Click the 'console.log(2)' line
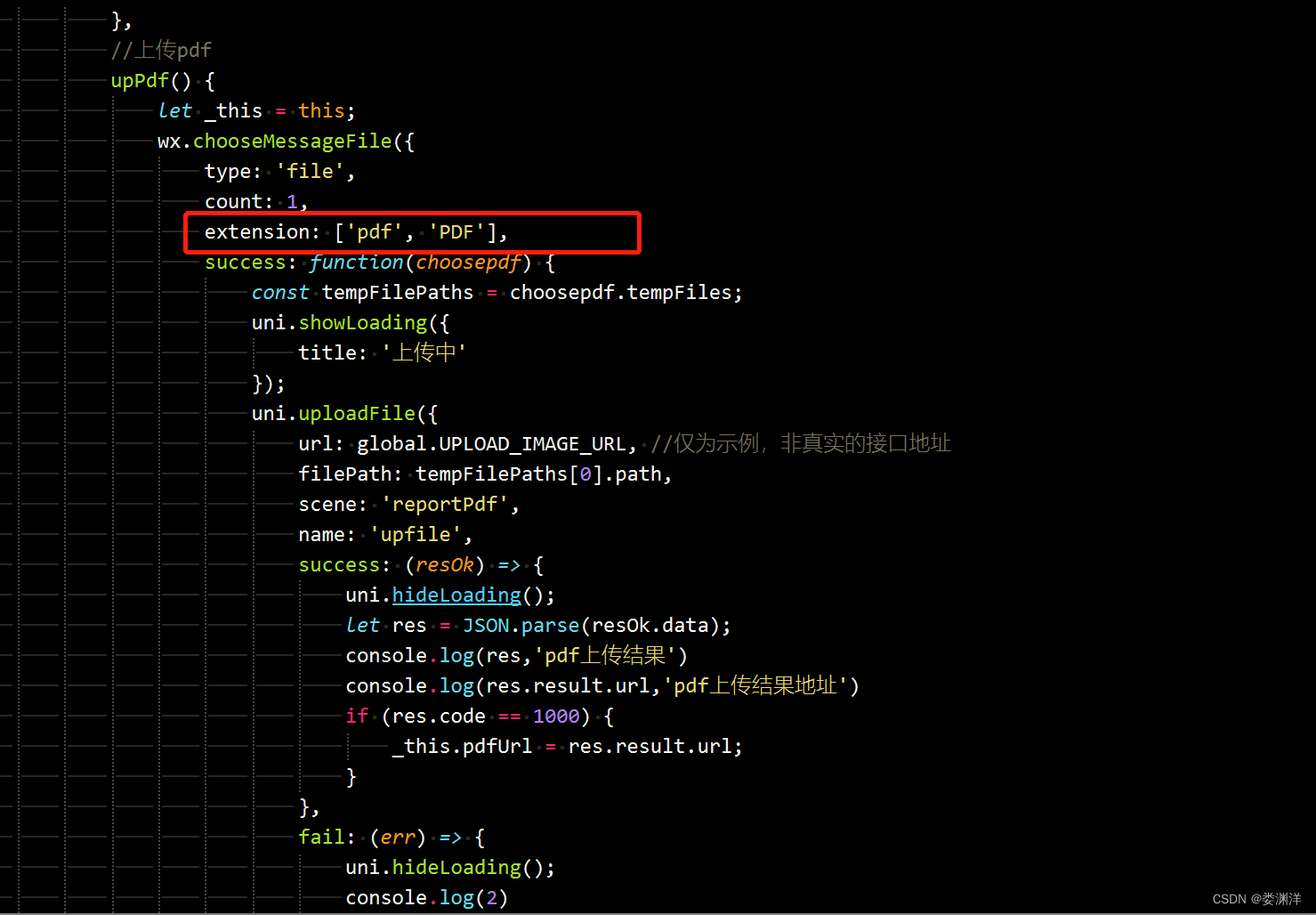Viewport: 1316px width, 915px height. (x=427, y=897)
